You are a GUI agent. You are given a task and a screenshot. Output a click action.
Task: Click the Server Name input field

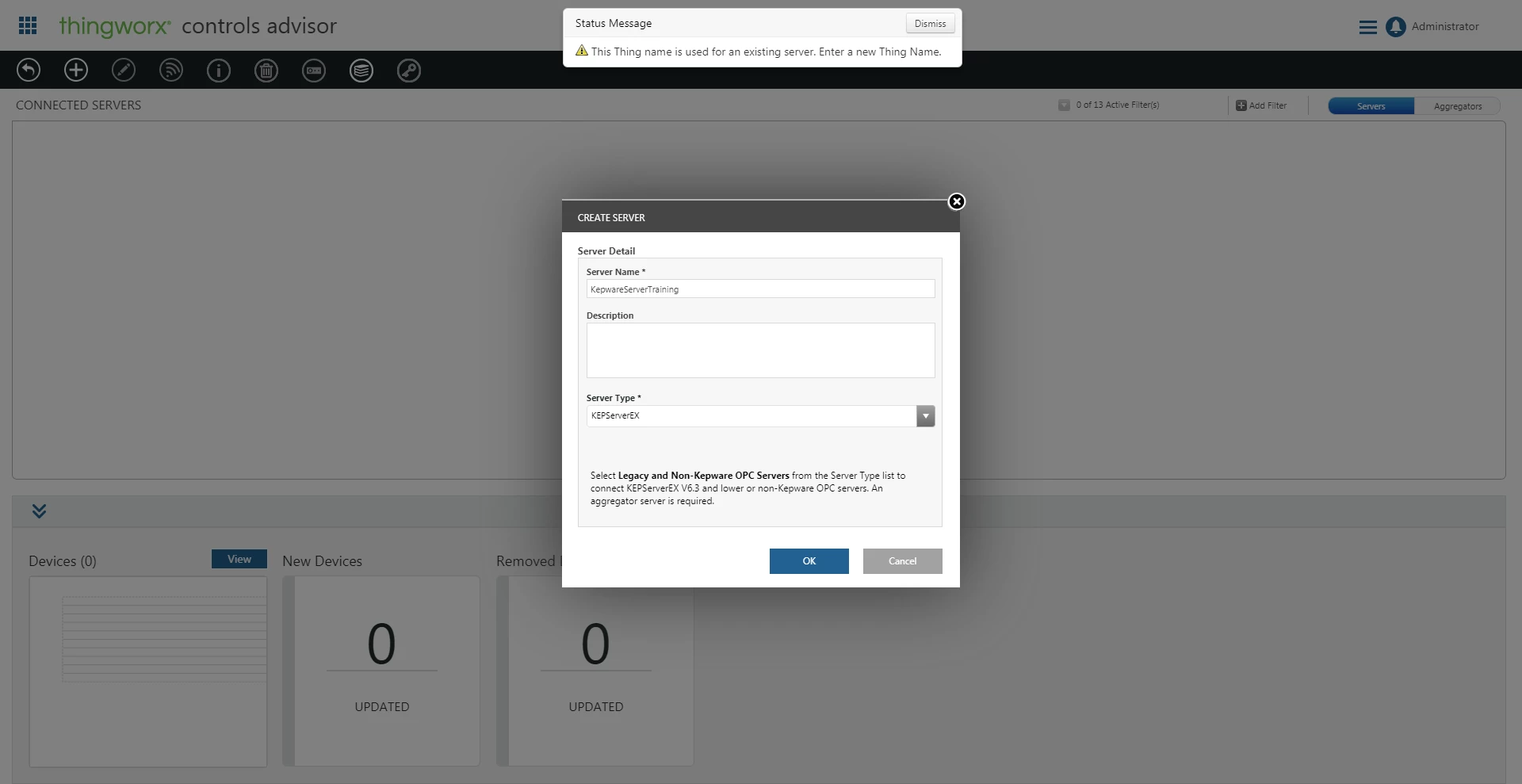pos(760,289)
